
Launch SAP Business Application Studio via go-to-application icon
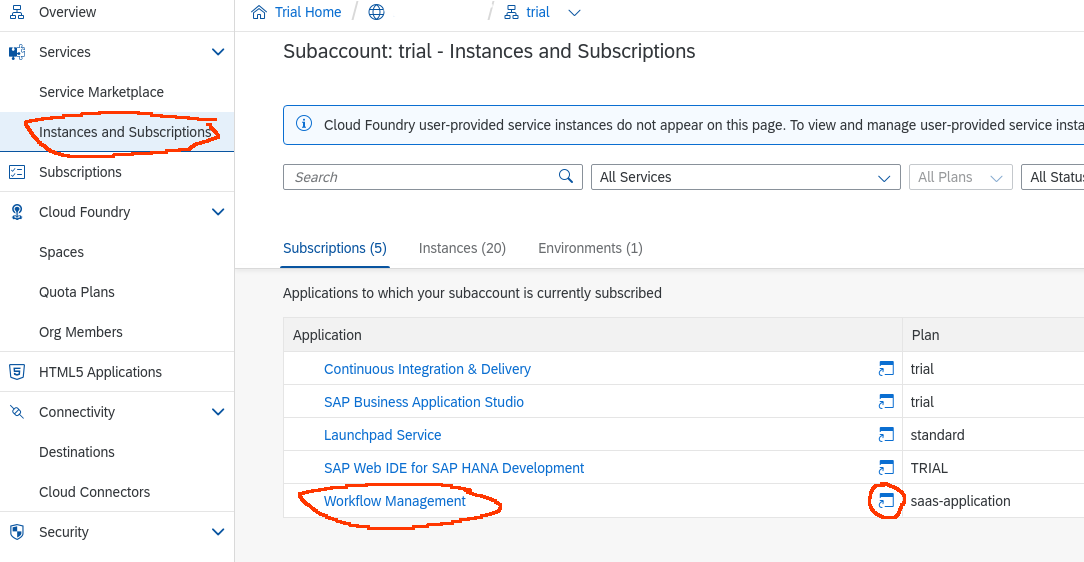pyautogui.click(x=886, y=402)
